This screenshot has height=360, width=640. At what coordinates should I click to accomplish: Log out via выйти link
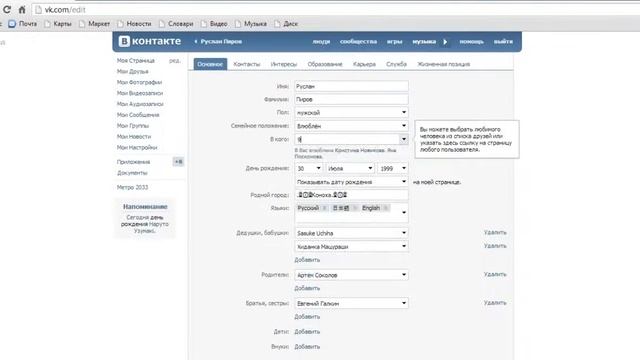503,42
